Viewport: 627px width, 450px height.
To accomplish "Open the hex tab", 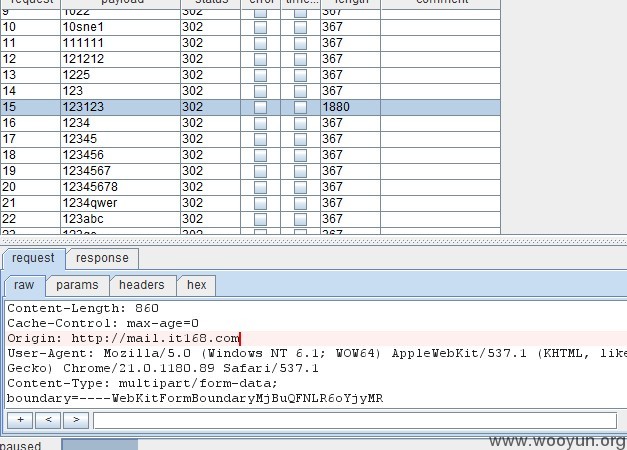I will click(x=196, y=285).
